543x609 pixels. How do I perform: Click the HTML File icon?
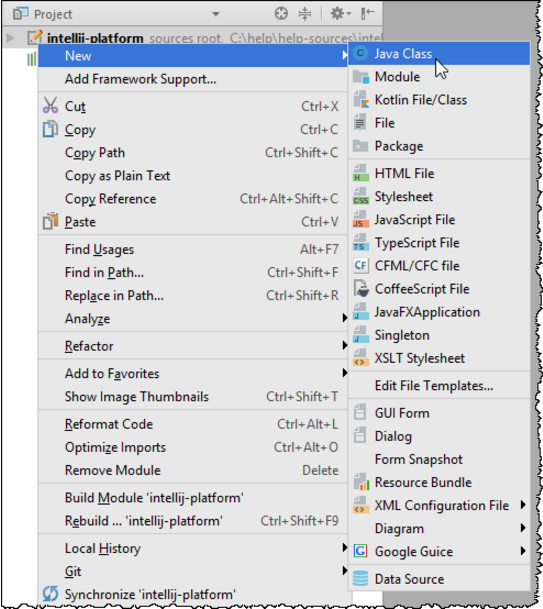click(x=360, y=173)
